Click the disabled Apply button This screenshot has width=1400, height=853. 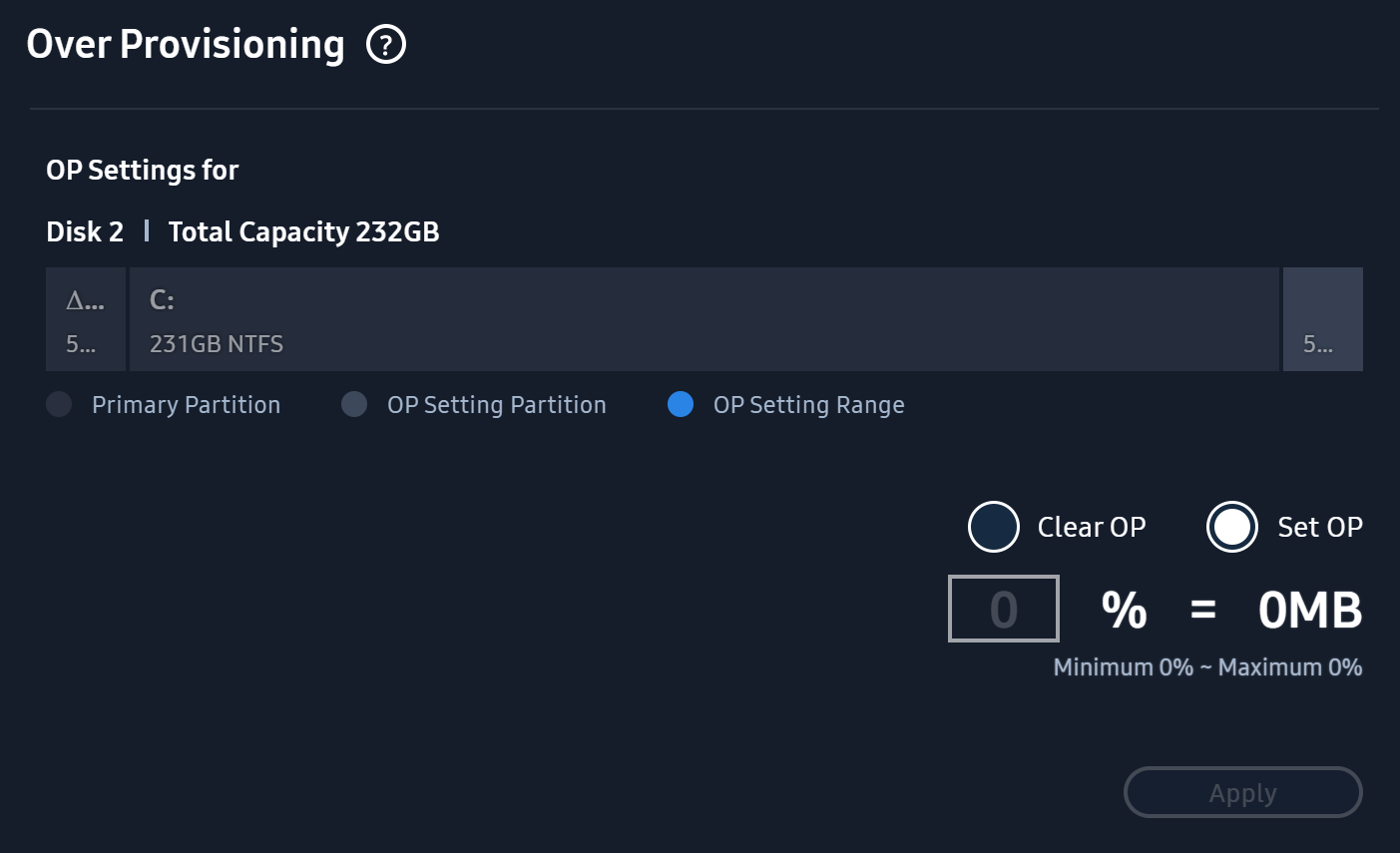point(1243,793)
